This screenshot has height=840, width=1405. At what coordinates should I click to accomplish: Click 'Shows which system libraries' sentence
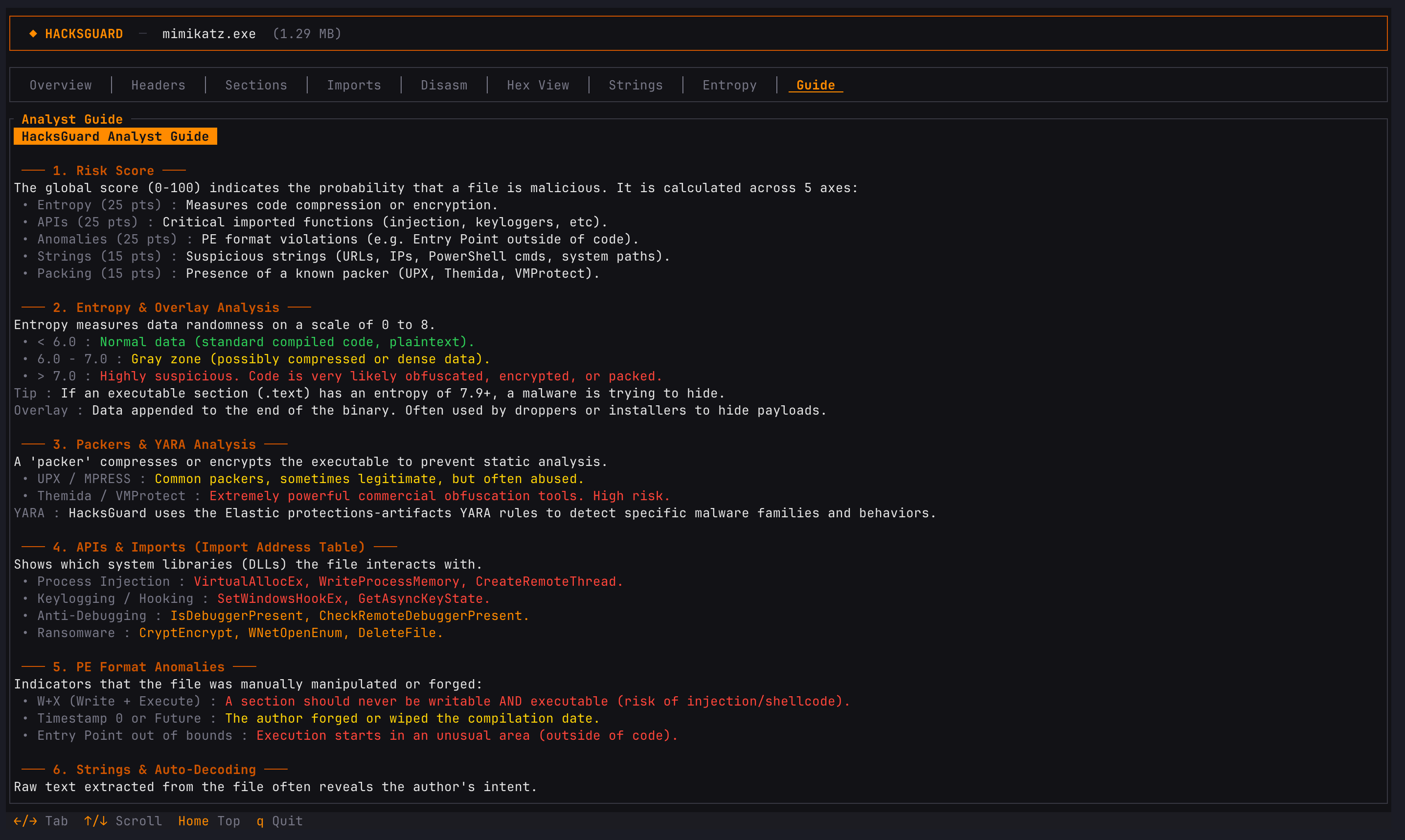click(x=248, y=564)
